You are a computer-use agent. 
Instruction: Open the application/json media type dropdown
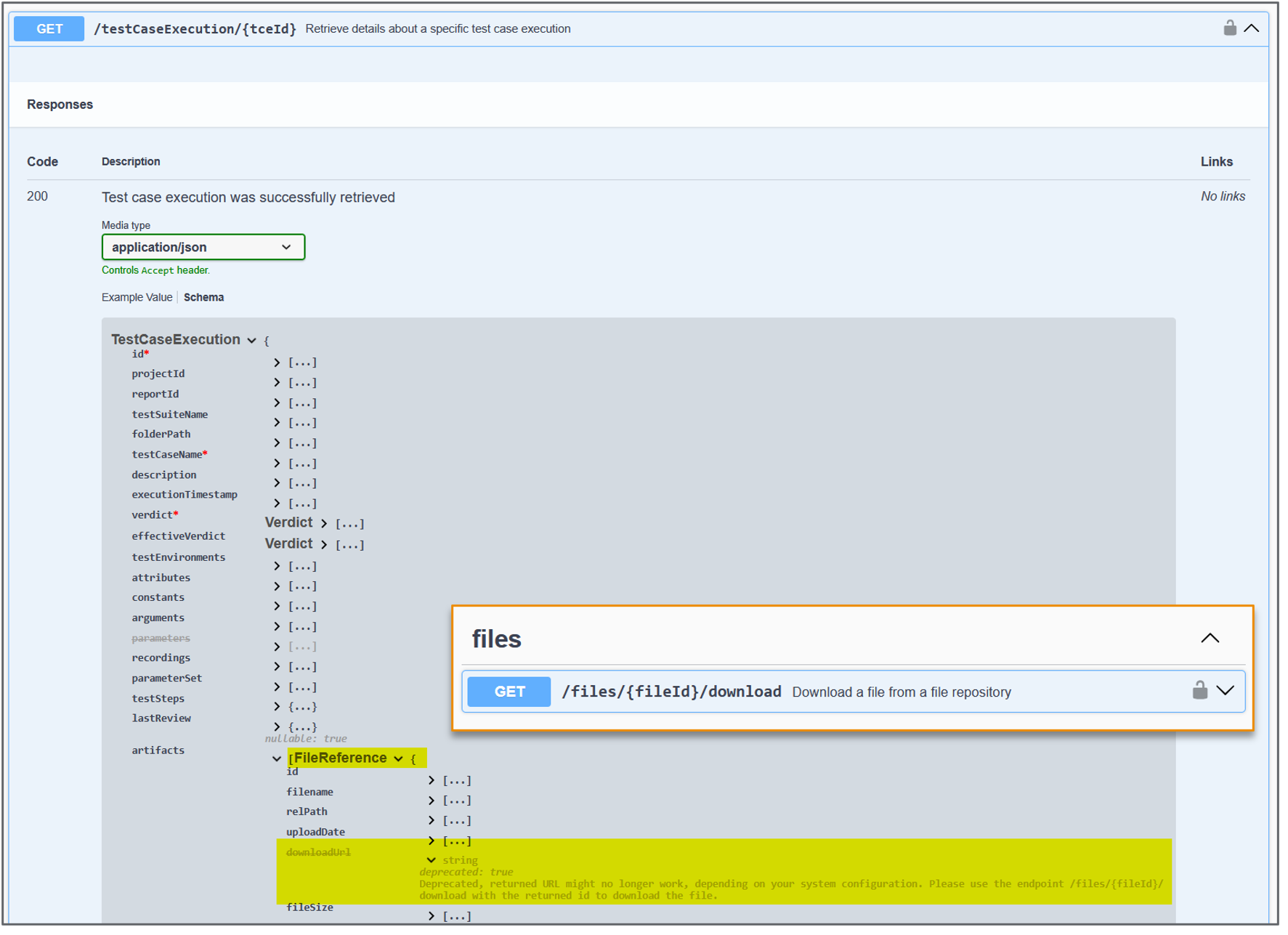203,247
